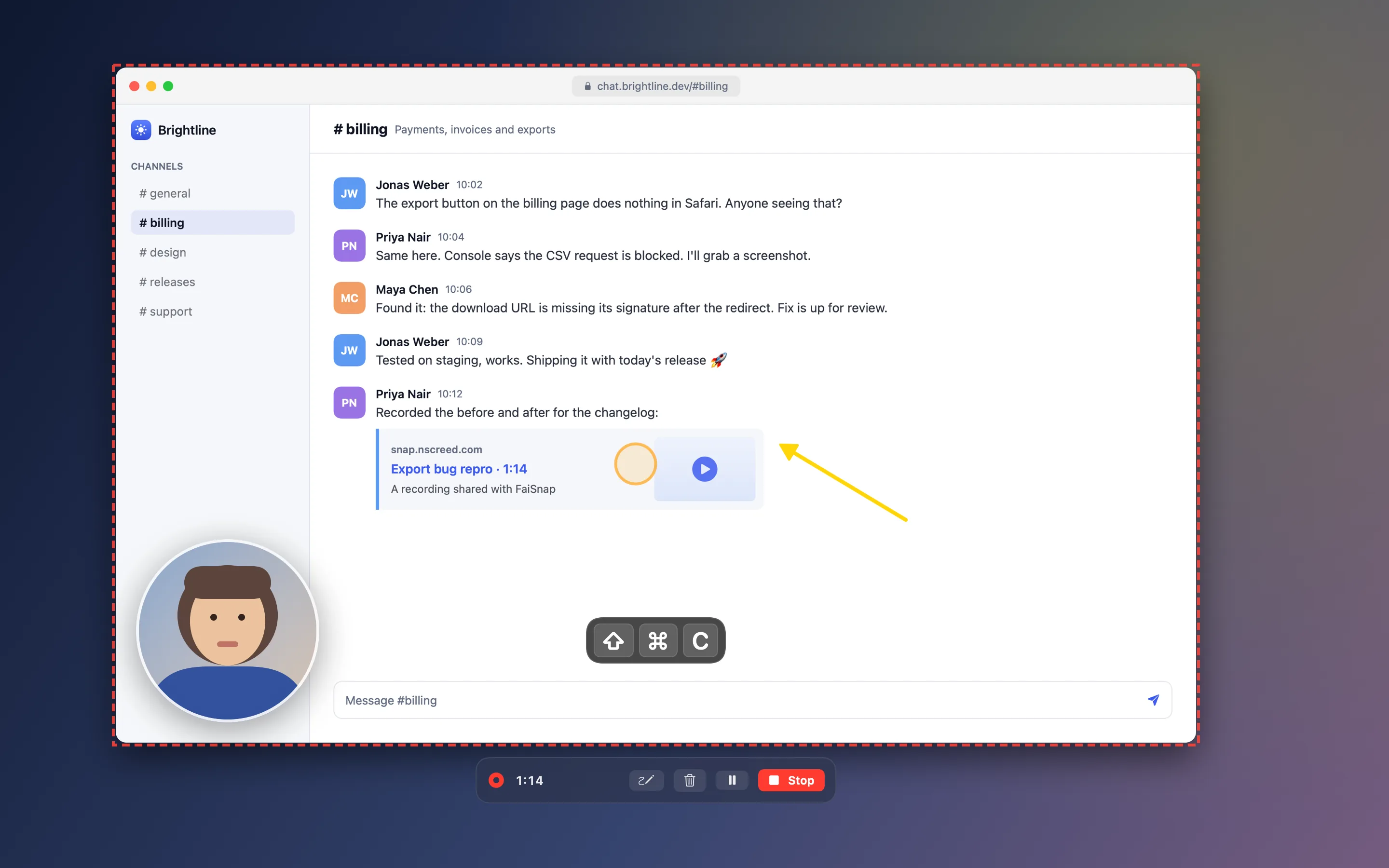Click the C key overlay icon
1389x868 pixels.
(700, 641)
